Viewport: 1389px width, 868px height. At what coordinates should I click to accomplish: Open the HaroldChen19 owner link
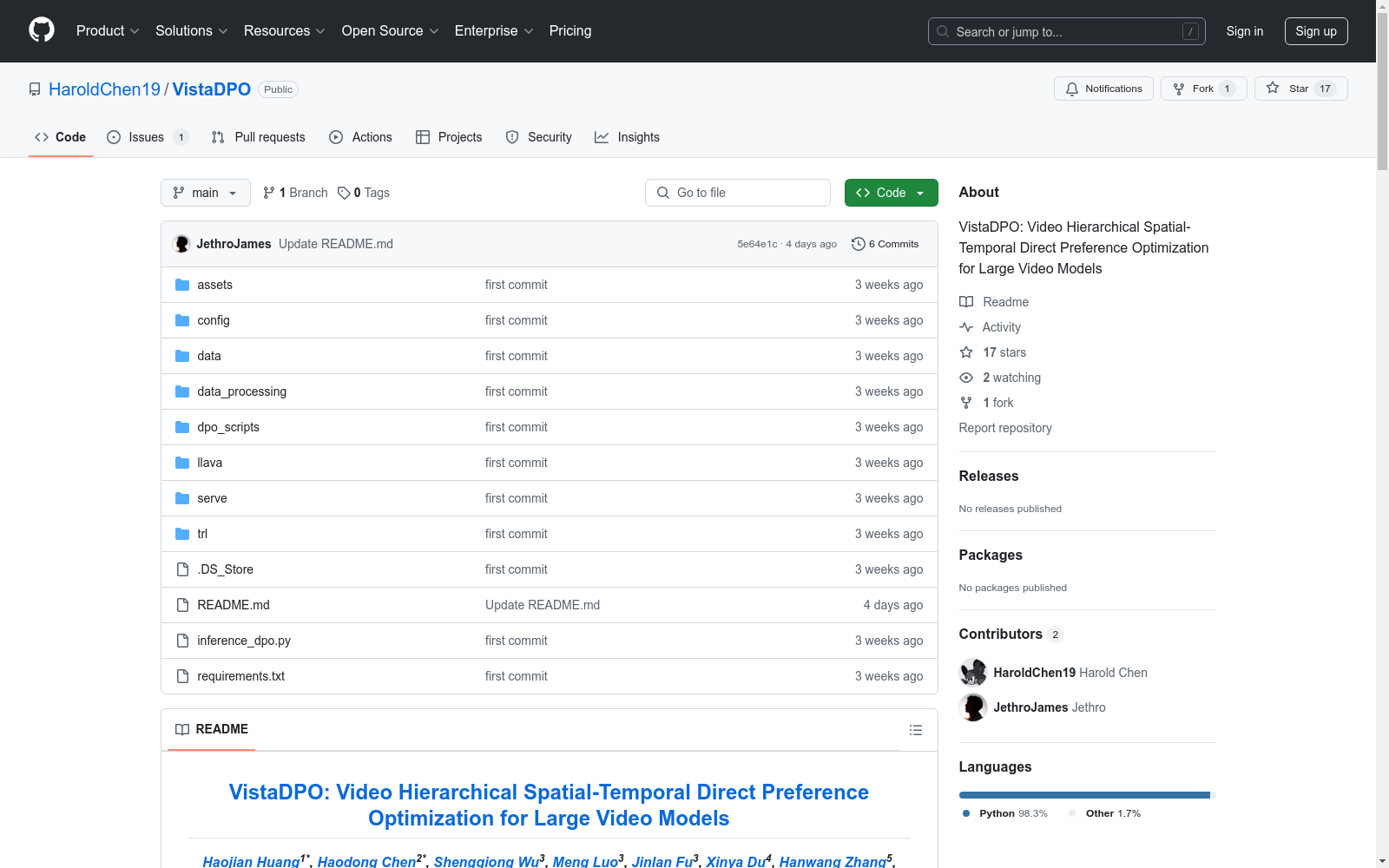point(105,89)
